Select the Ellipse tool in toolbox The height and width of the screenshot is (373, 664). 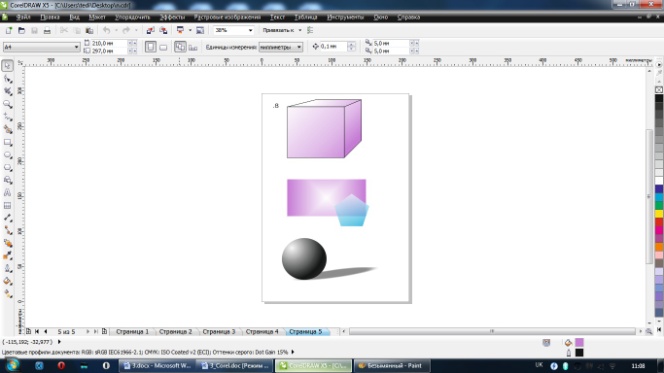(8, 155)
